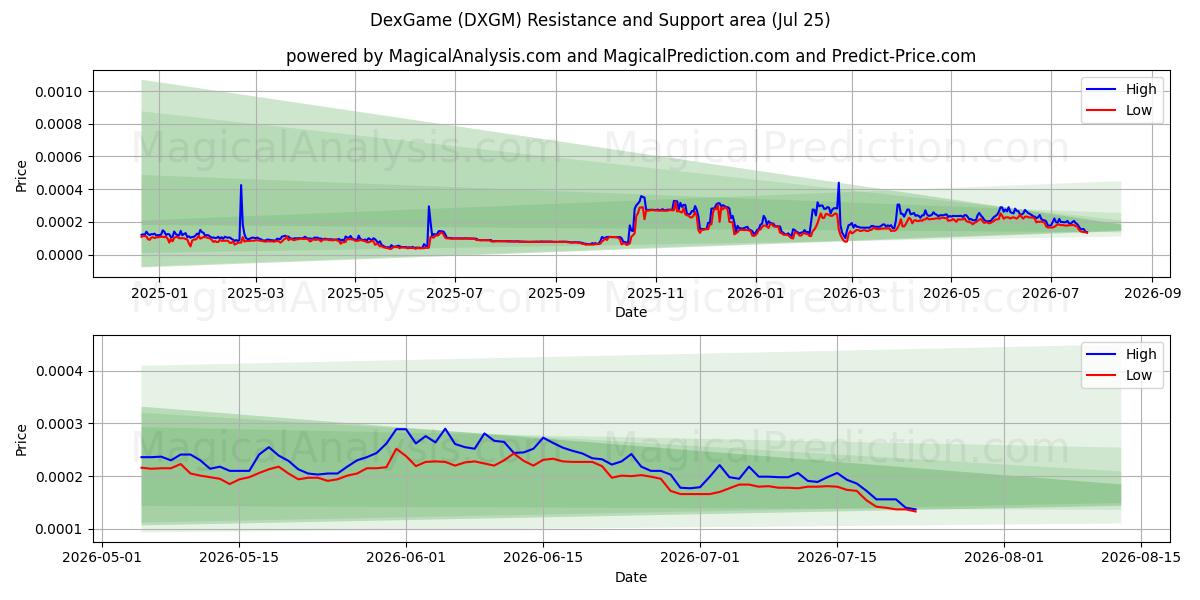Image resolution: width=1200 pixels, height=600 pixels.
Task: Click the '2025-09' x-axis tick label
Action: (x=558, y=294)
